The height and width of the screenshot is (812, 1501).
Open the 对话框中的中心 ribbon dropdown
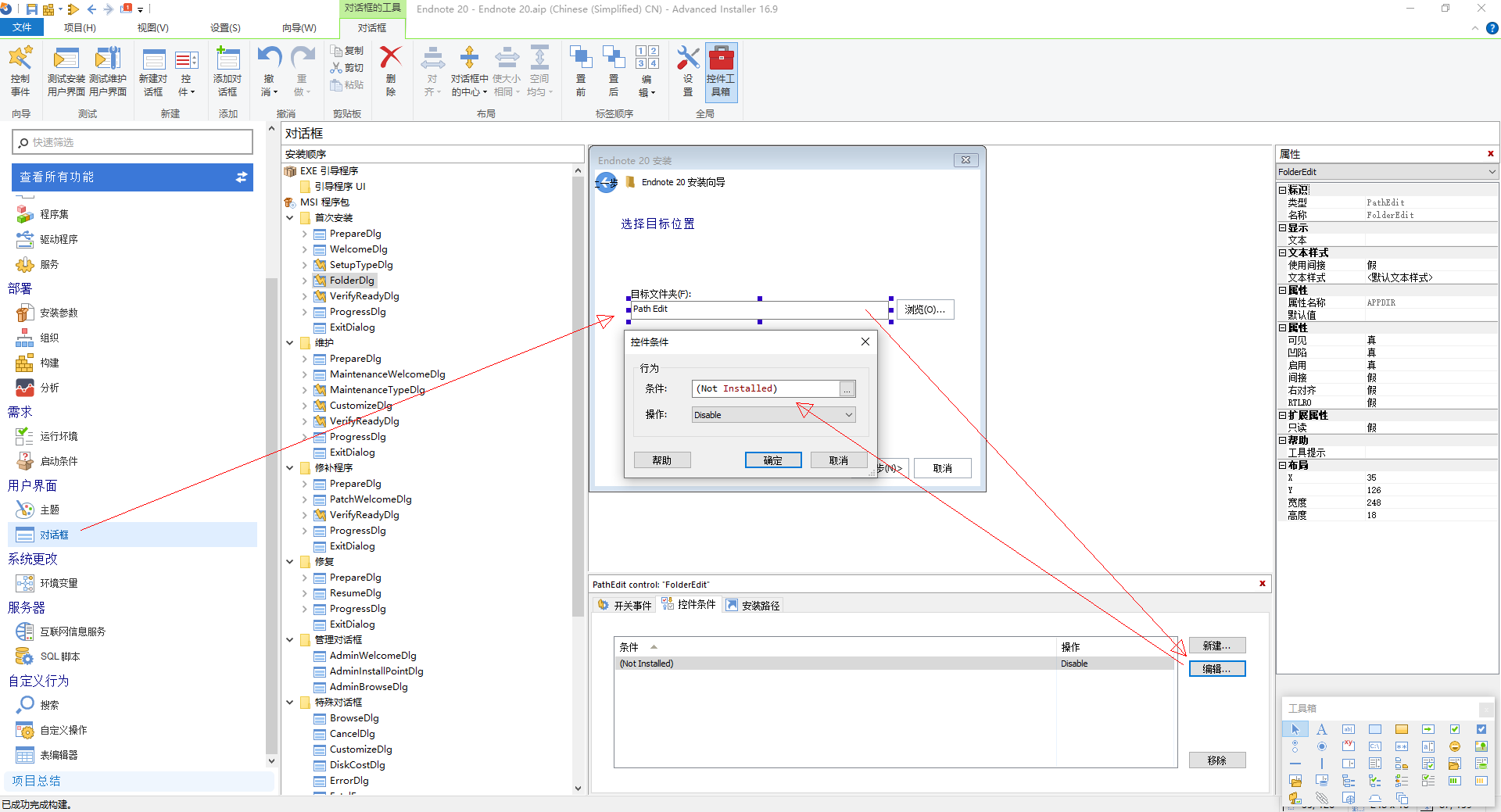469,71
